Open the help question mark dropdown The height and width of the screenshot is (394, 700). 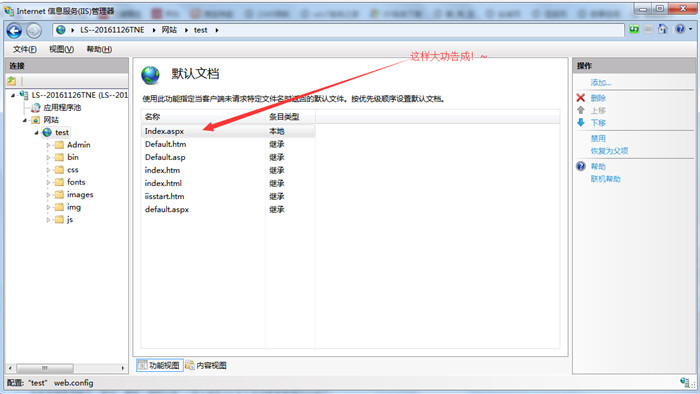click(x=683, y=29)
